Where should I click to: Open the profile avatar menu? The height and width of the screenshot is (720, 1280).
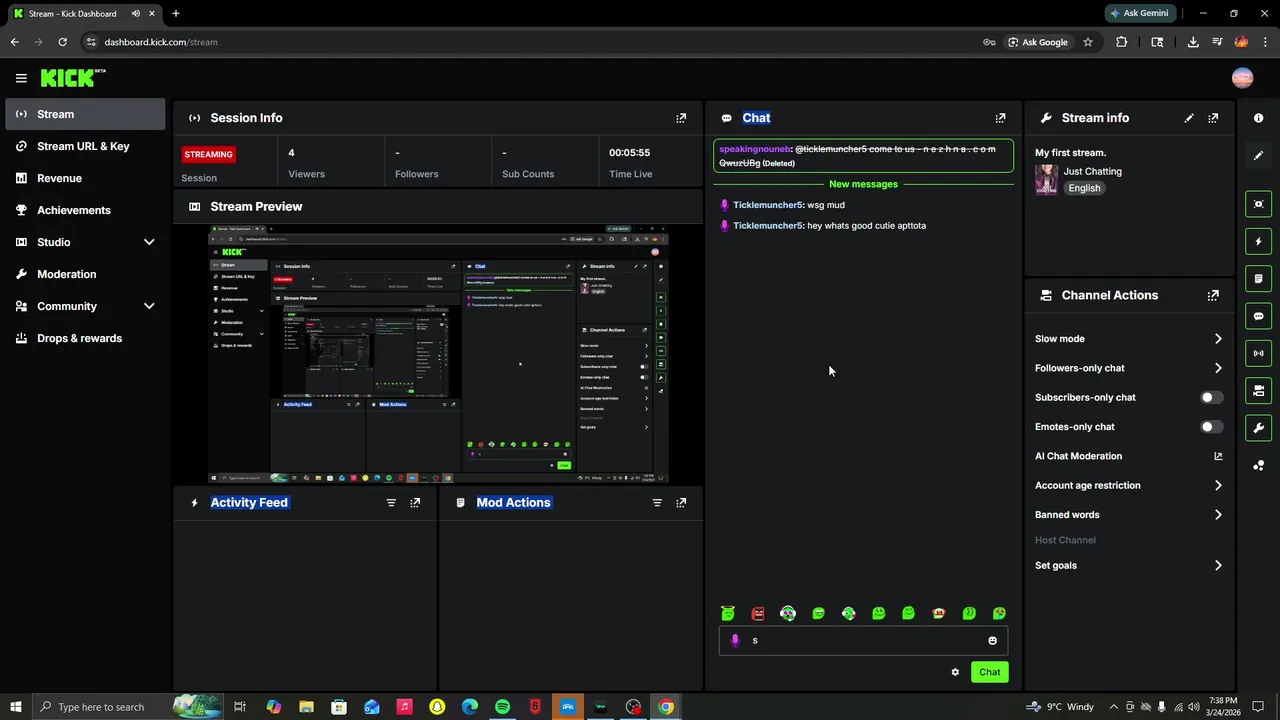coord(1242,78)
